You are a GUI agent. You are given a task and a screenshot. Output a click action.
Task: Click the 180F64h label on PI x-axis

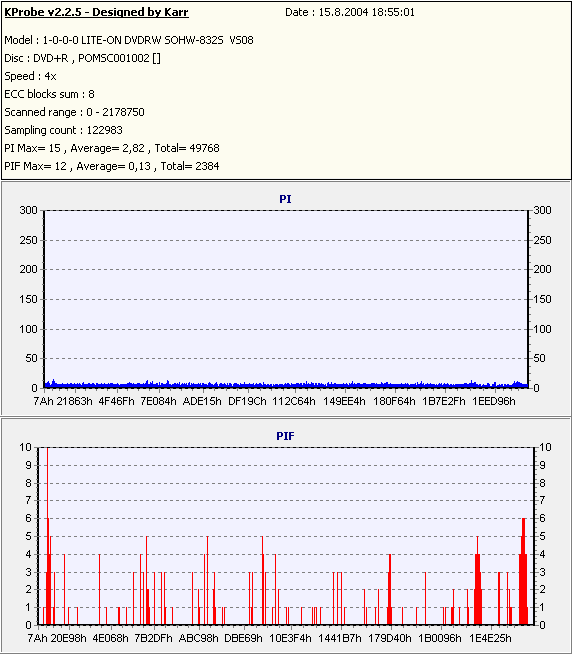coord(394,401)
